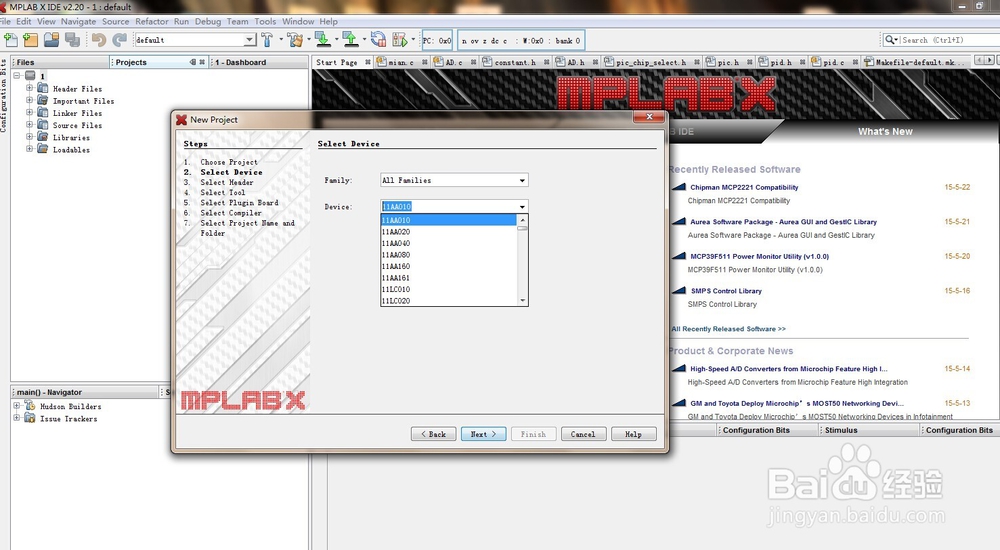Switch to the mian.c editor tab

pyautogui.click(x=401, y=62)
